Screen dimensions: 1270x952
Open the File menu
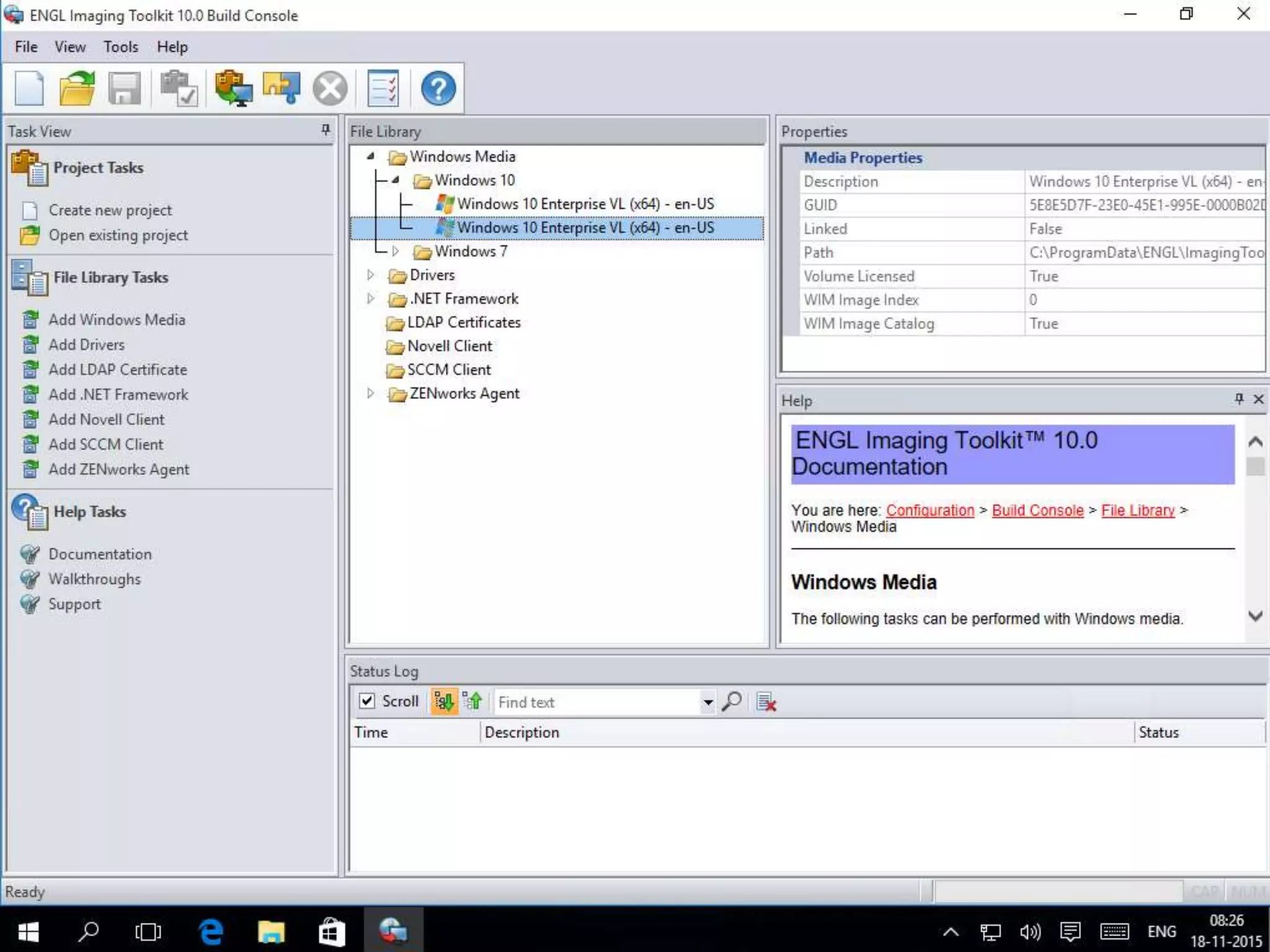tap(26, 47)
